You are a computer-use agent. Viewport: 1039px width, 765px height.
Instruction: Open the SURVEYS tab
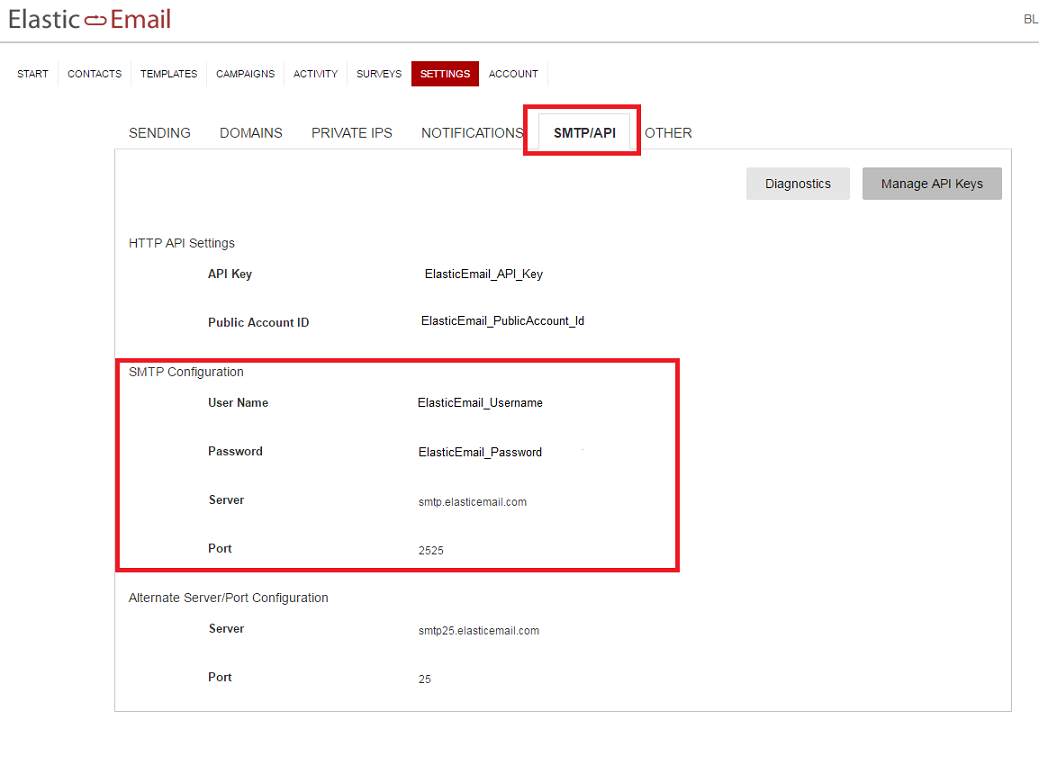[378, 73]
